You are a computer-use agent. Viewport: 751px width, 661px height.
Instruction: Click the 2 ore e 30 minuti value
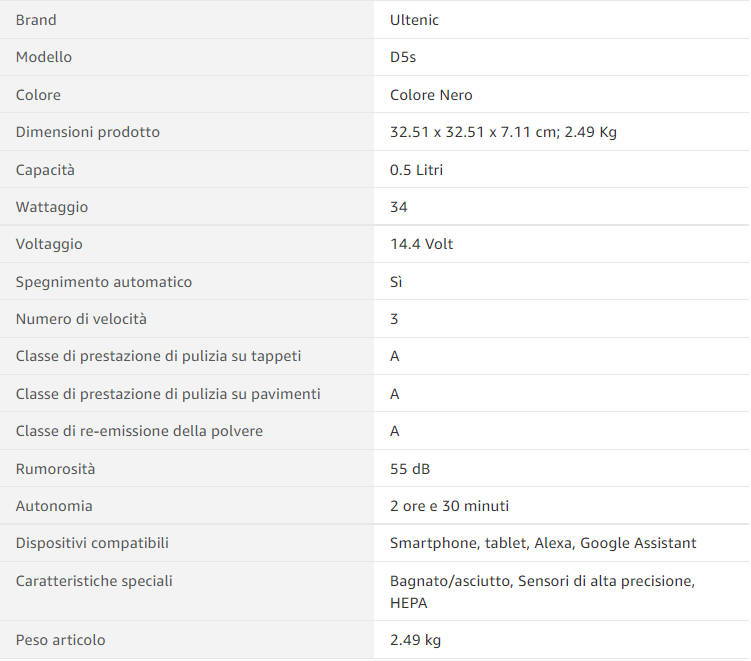click(449, 506)
